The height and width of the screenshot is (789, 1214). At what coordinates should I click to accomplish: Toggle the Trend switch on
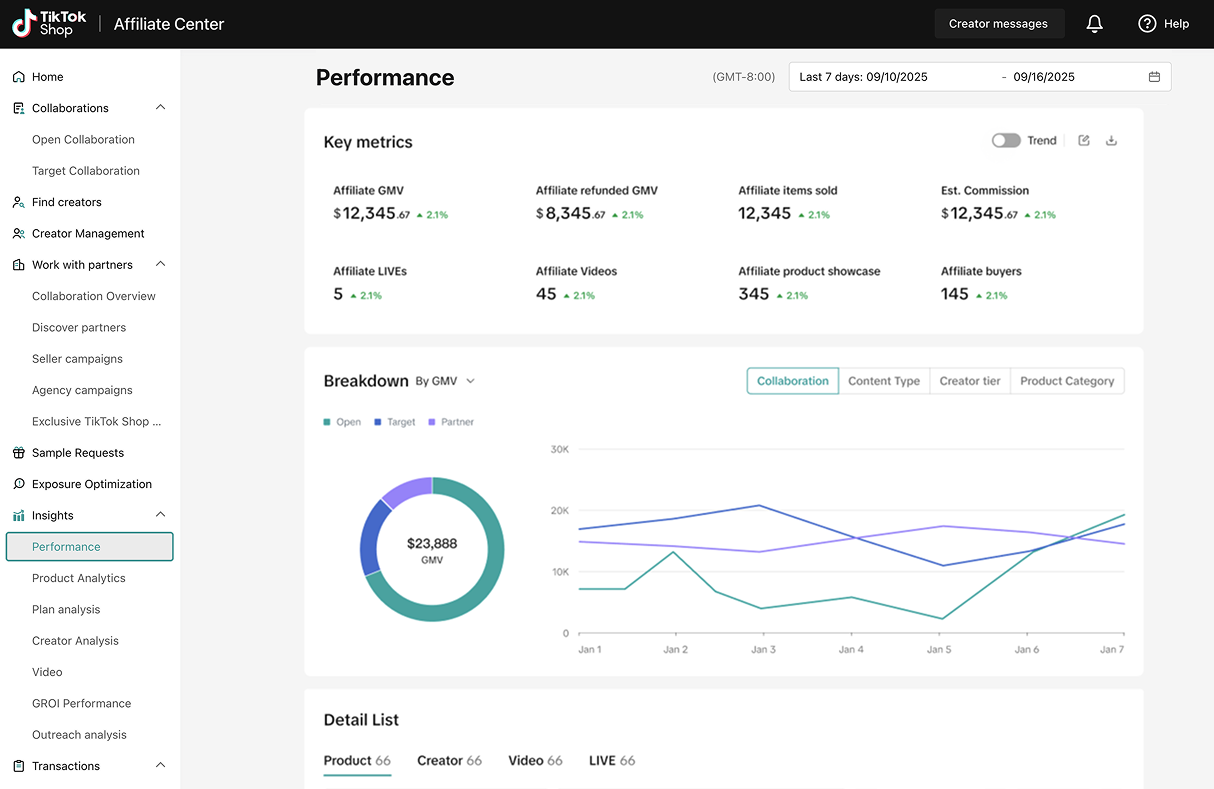[x=1005, y=141]
